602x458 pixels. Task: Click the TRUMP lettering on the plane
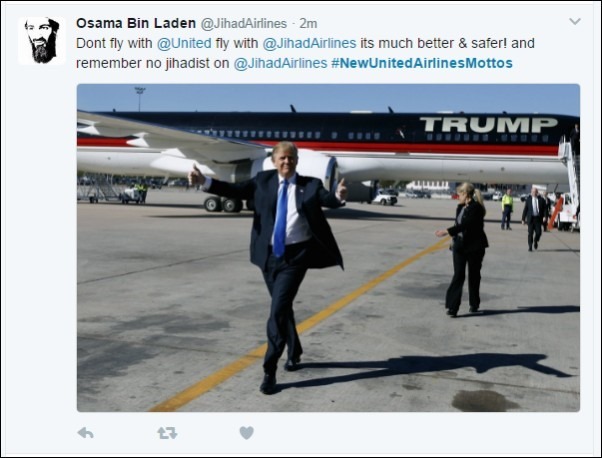click(488, 125)
